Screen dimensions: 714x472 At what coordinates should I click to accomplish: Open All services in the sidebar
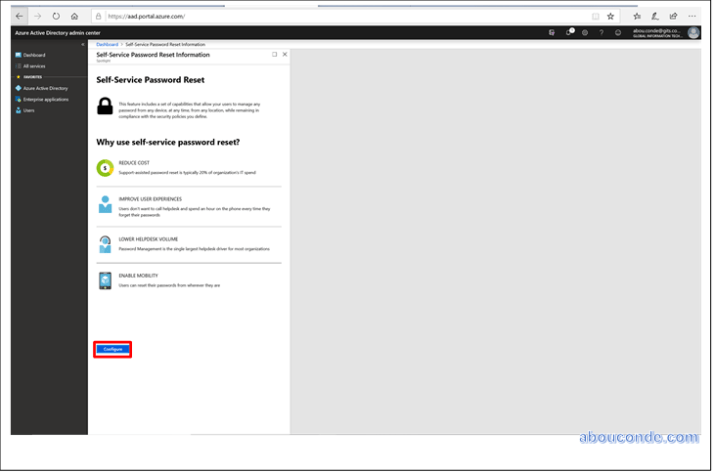coord(34,65)
